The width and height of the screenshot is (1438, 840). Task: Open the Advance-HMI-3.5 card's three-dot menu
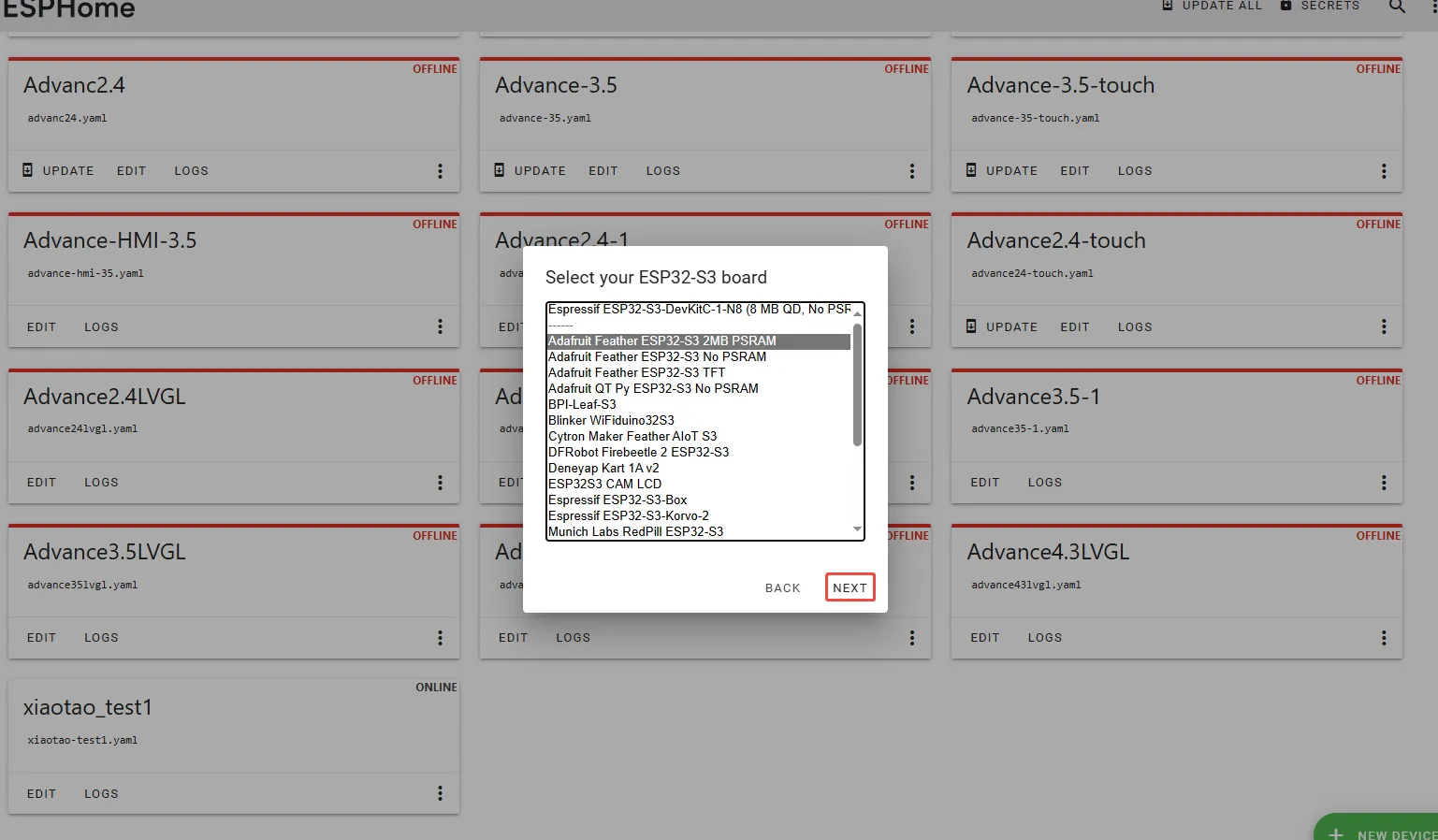(x=440, y=326)
